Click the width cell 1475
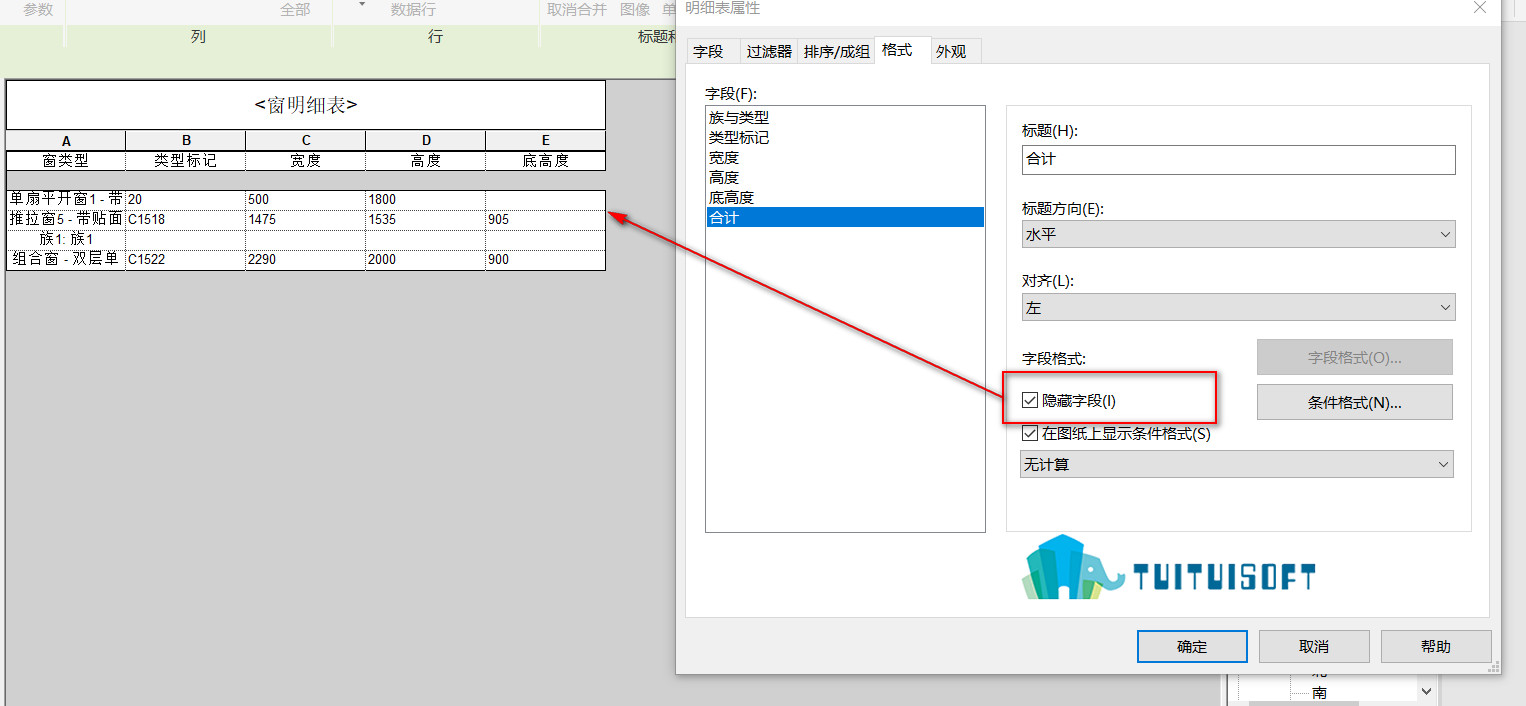 [306, 219]
